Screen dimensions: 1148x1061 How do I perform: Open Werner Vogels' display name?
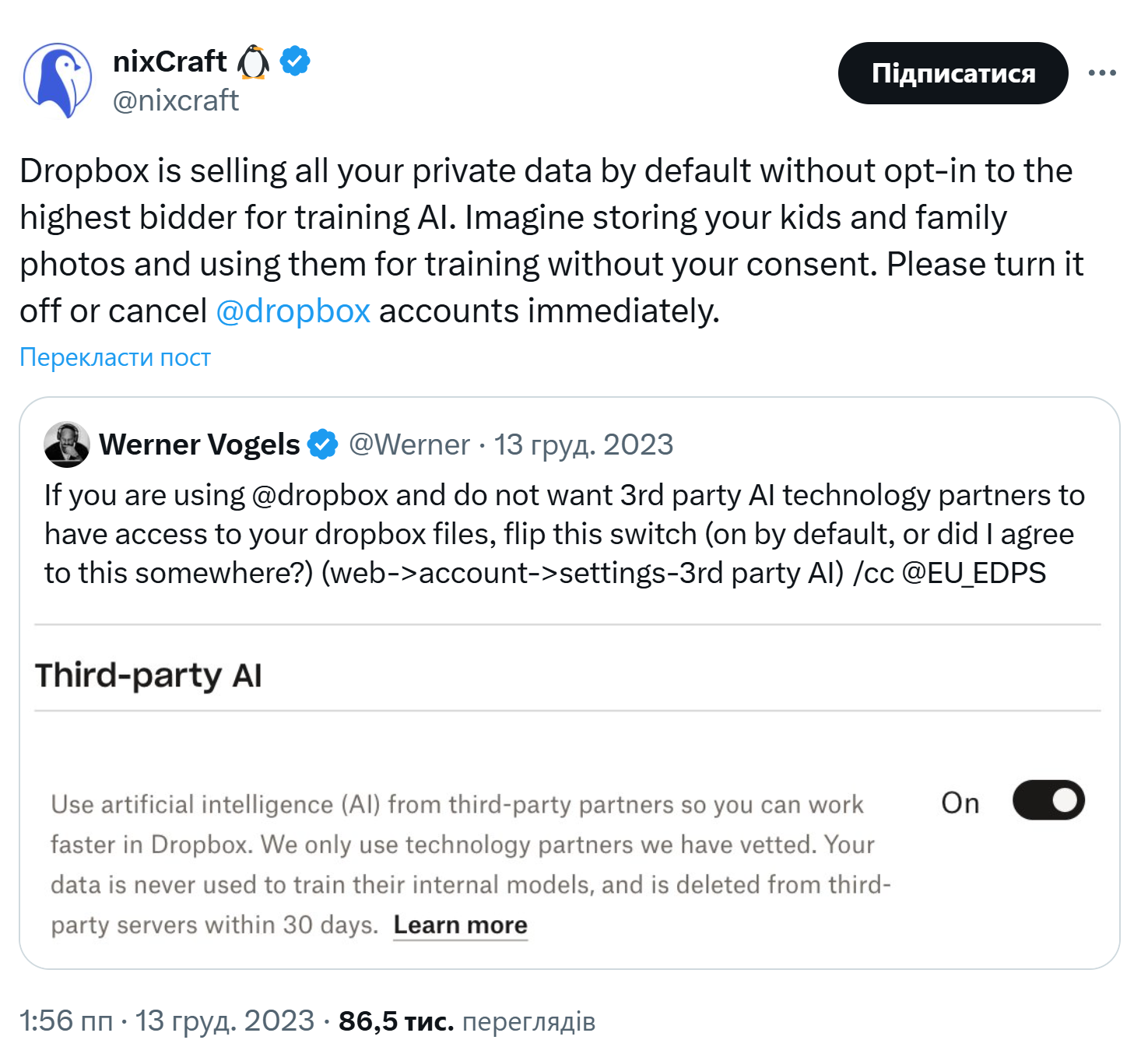coord(199,444)
